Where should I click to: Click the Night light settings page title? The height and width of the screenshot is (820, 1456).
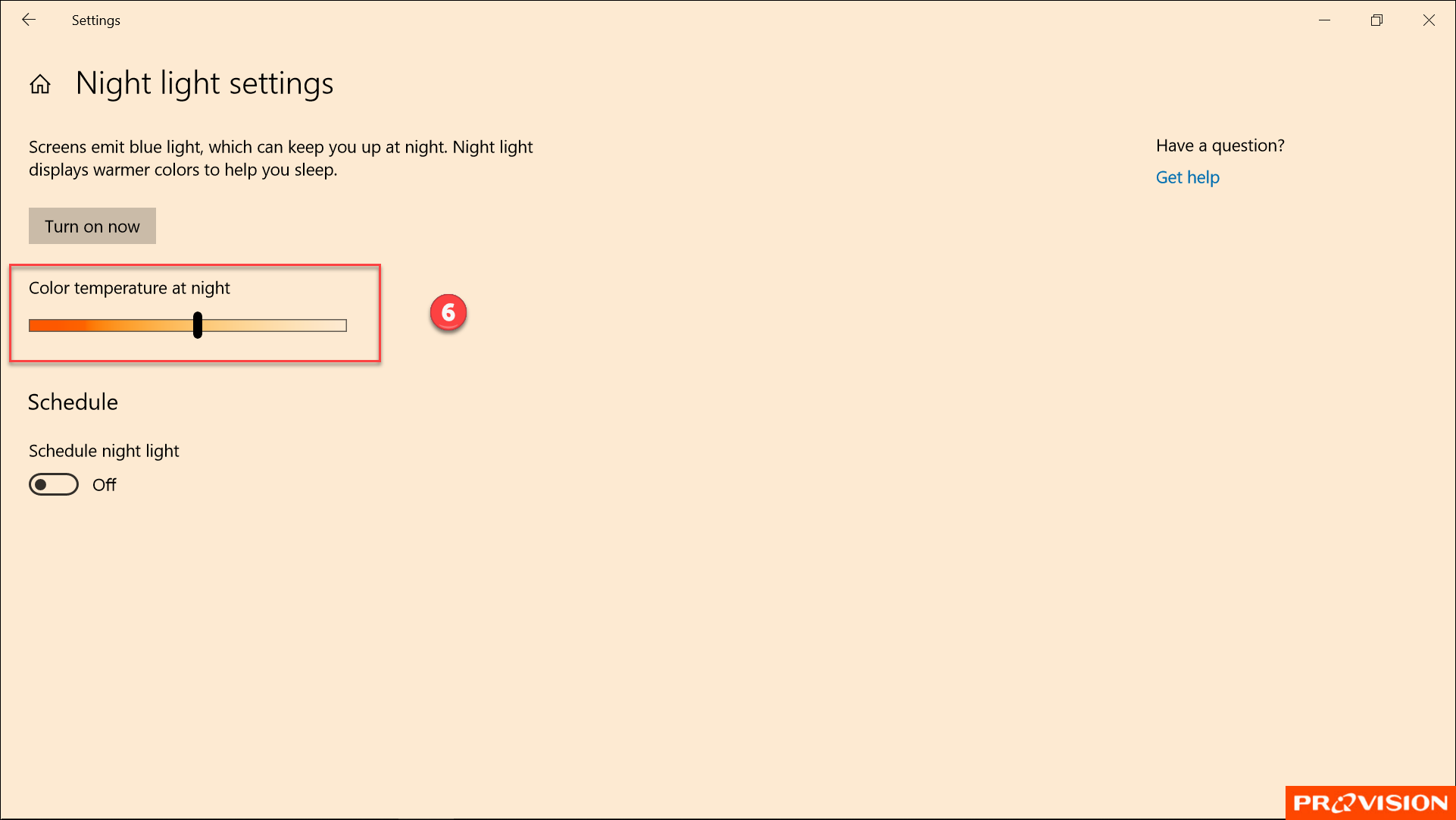[205, 82]
